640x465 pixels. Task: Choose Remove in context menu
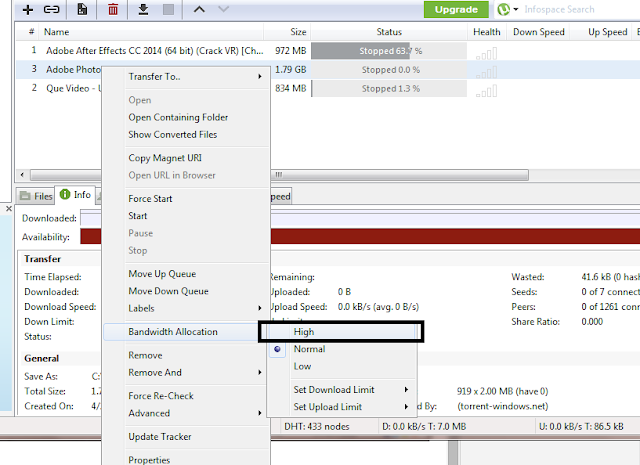(145, 355)
